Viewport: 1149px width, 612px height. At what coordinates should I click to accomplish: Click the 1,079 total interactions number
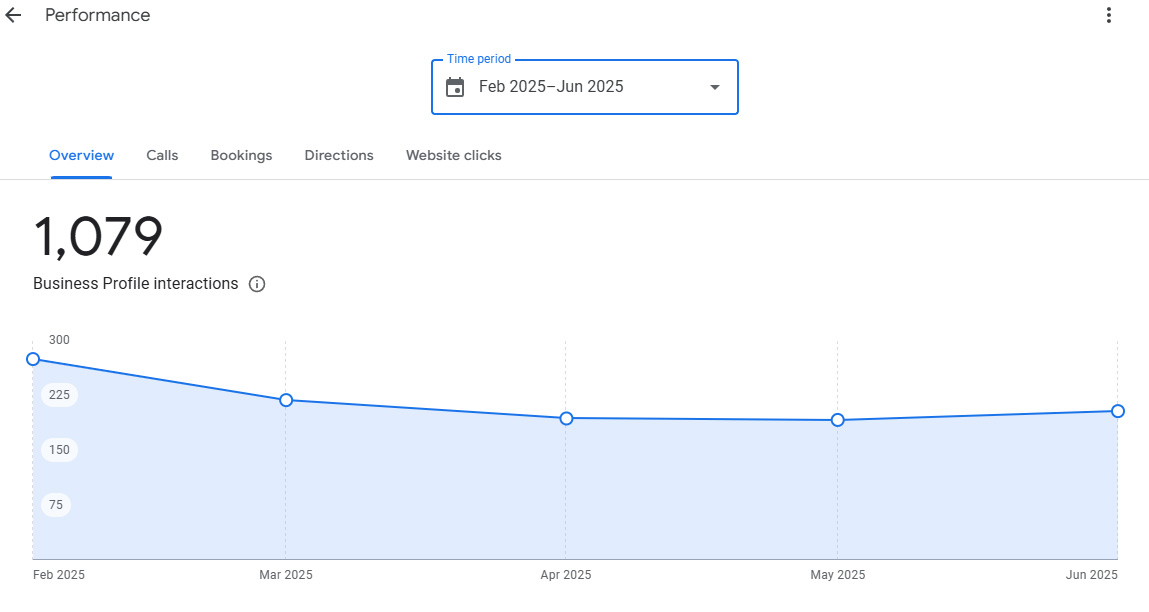[x=98, y=237]
